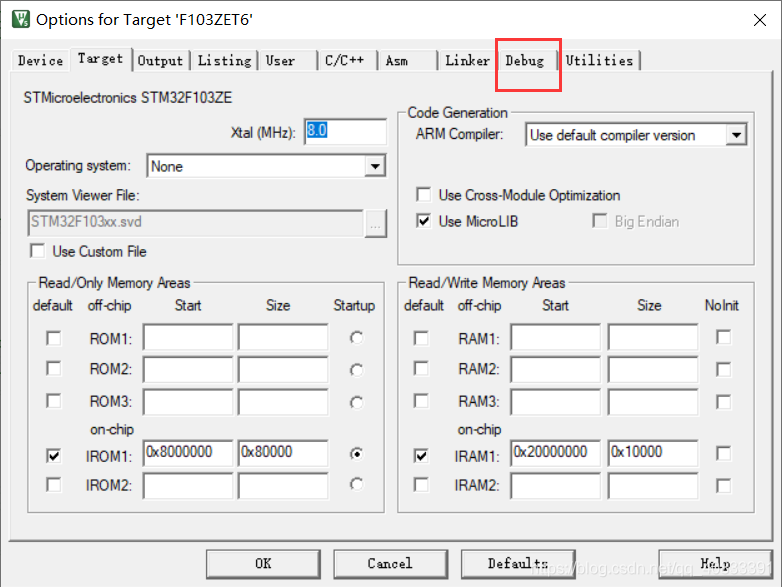Check the RAM1 default checkbox
Image resolution: width=782 pixels, height=587 pixels.
tap(421, 338)
